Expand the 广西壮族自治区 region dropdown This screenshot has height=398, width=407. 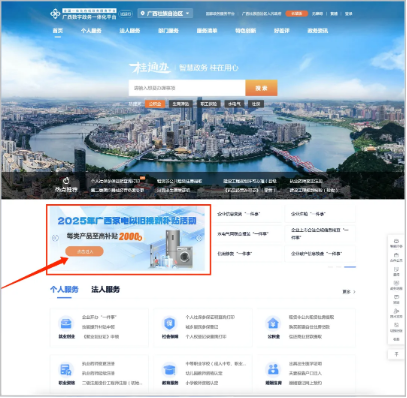click(x=165, y=13)
